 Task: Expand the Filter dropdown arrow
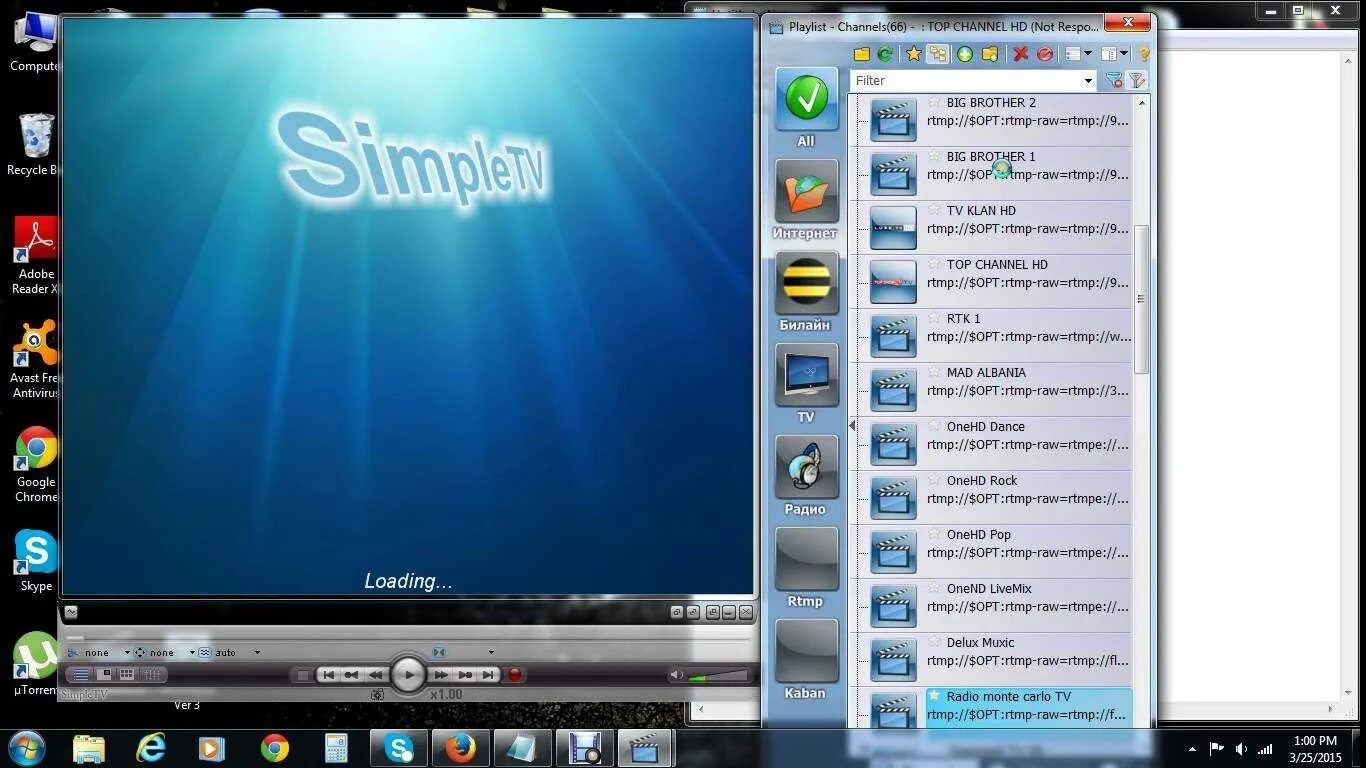(x=1088, y=81)
